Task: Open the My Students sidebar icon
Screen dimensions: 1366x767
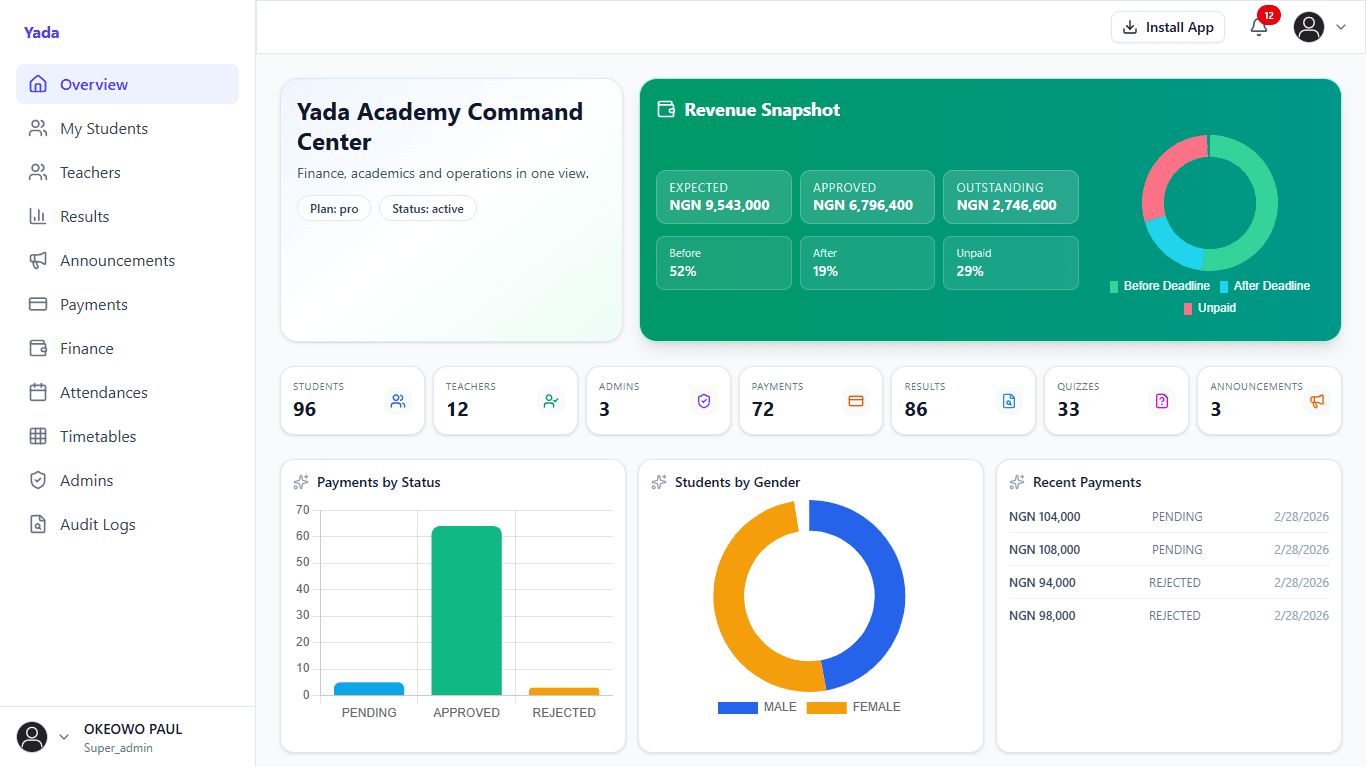Action: point(37,128)
